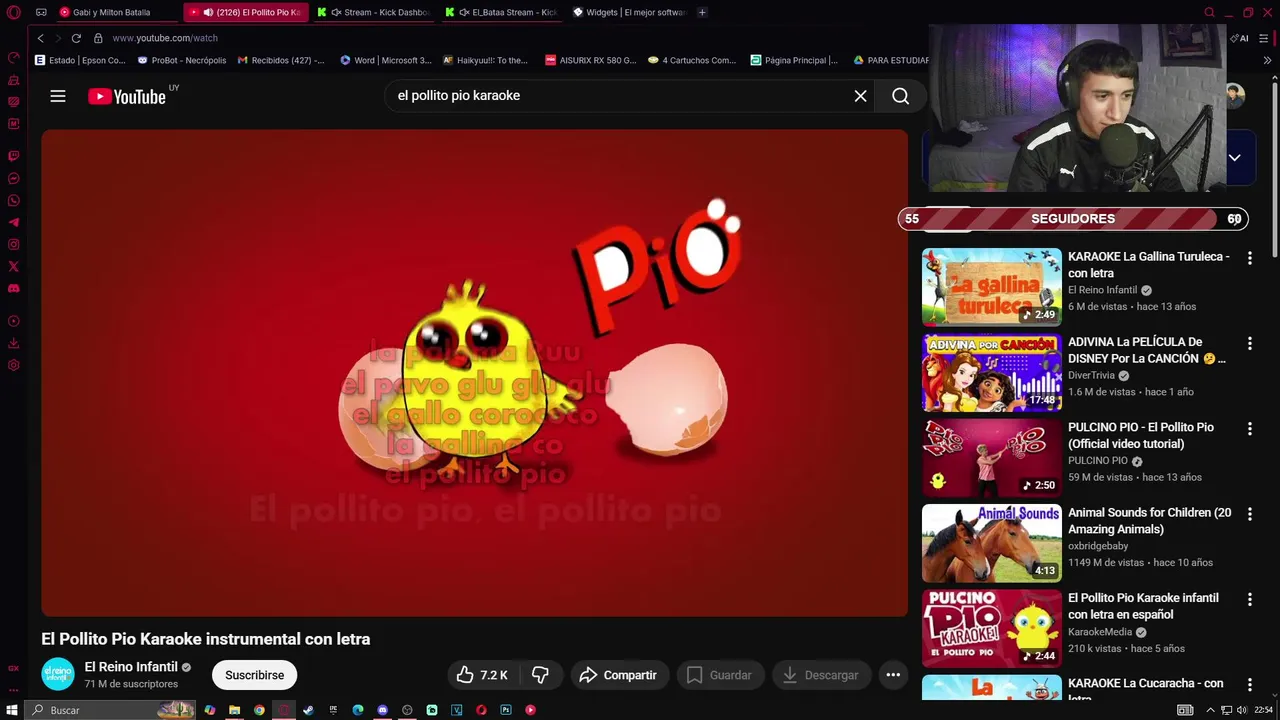Open Telegram in Opera sidebar
This screenshot has height=720, width=1280.
[x=14, y=222]
